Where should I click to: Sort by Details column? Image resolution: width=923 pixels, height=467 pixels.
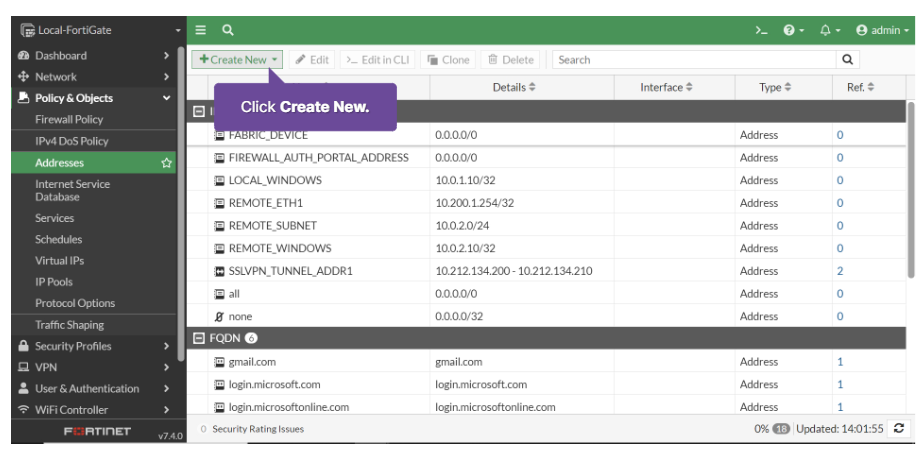coord(514,87)
